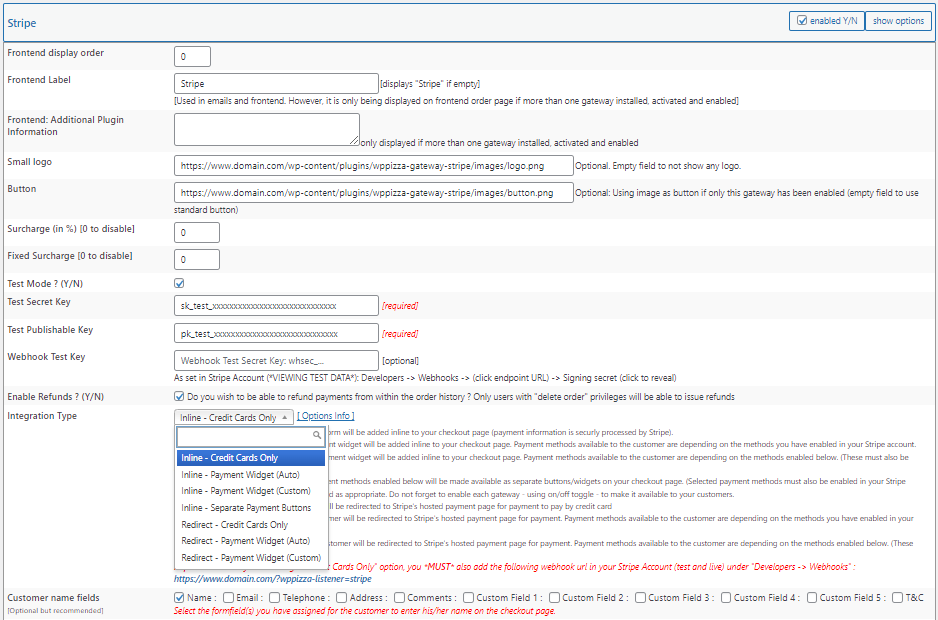This screenshot has height=620, width=938.
Task: Collapse the Integration Type dropdown
Action: click(x=234, y=417)
